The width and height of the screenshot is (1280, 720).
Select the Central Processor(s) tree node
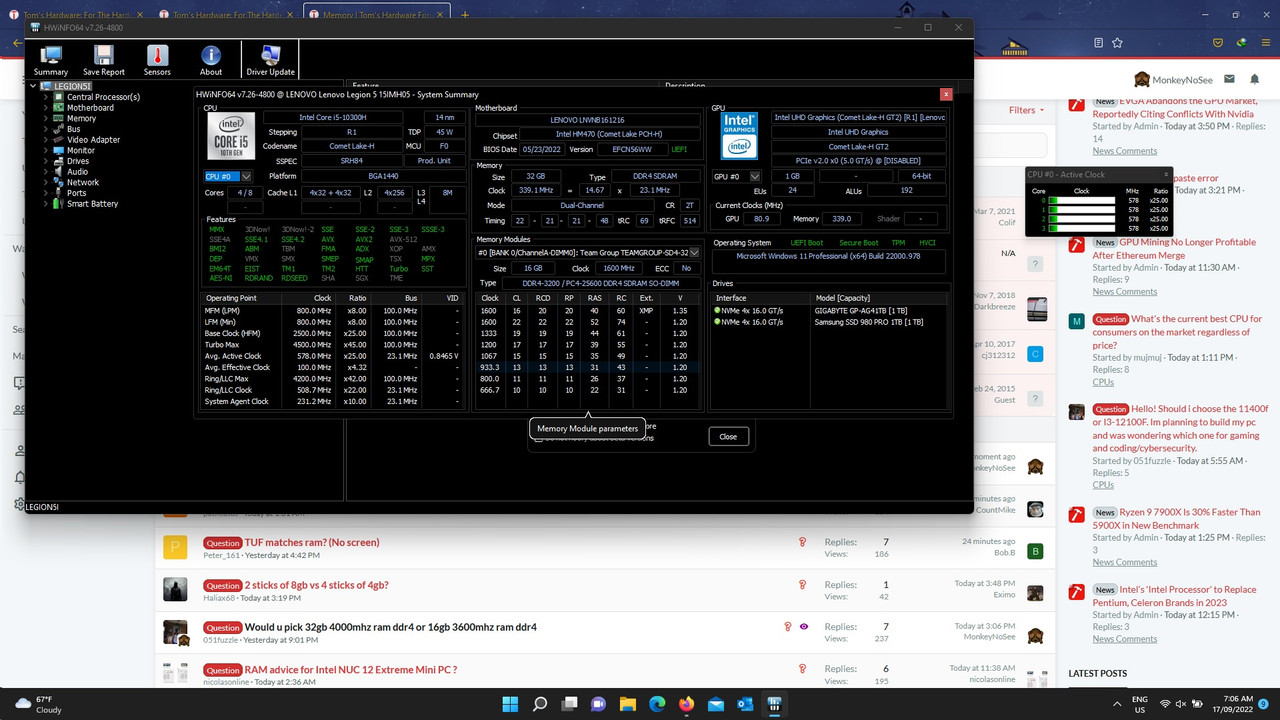[103, 97]
